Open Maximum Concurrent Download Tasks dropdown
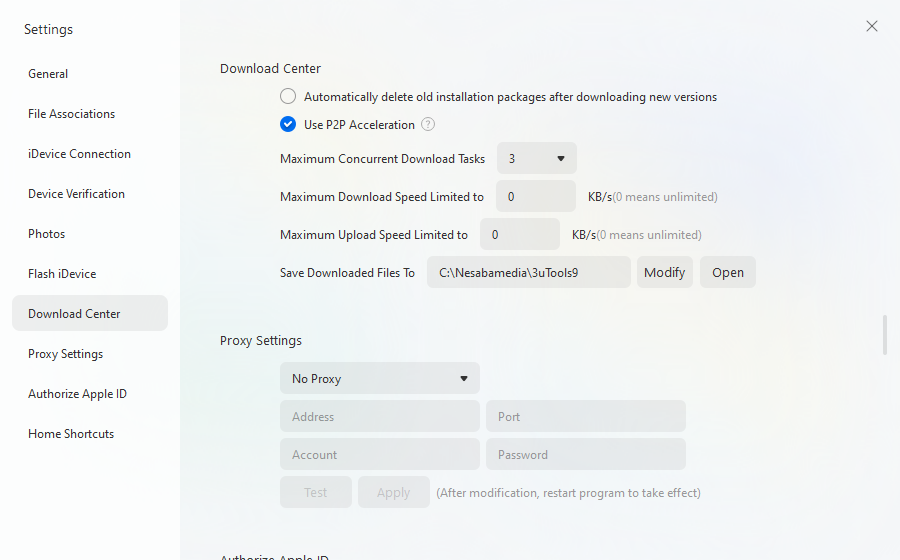This screenshot has height=560, width=900. 537,159
